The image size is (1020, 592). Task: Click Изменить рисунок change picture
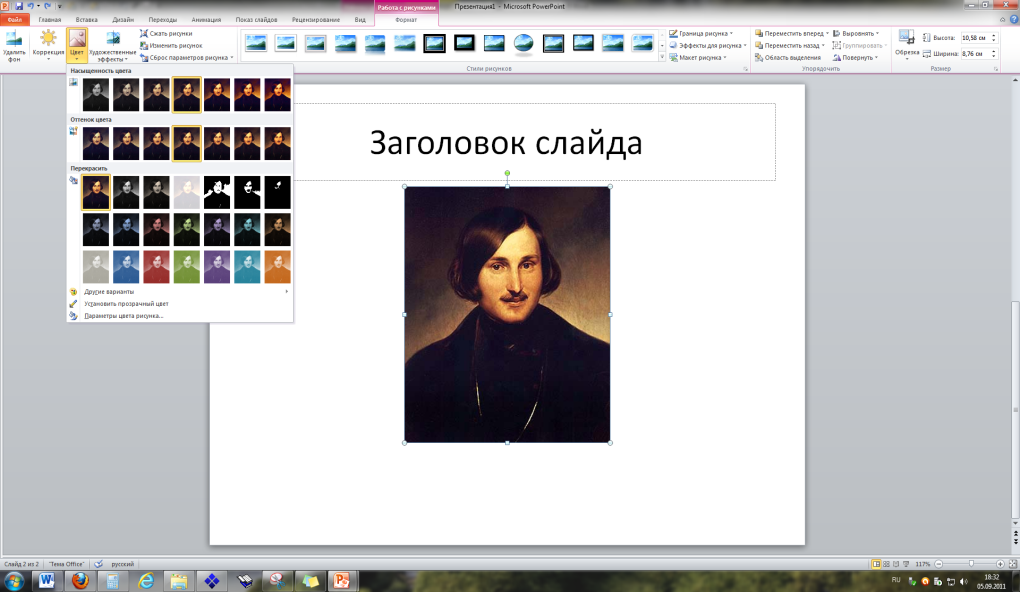pyautogui.click(x=171, y=46)
